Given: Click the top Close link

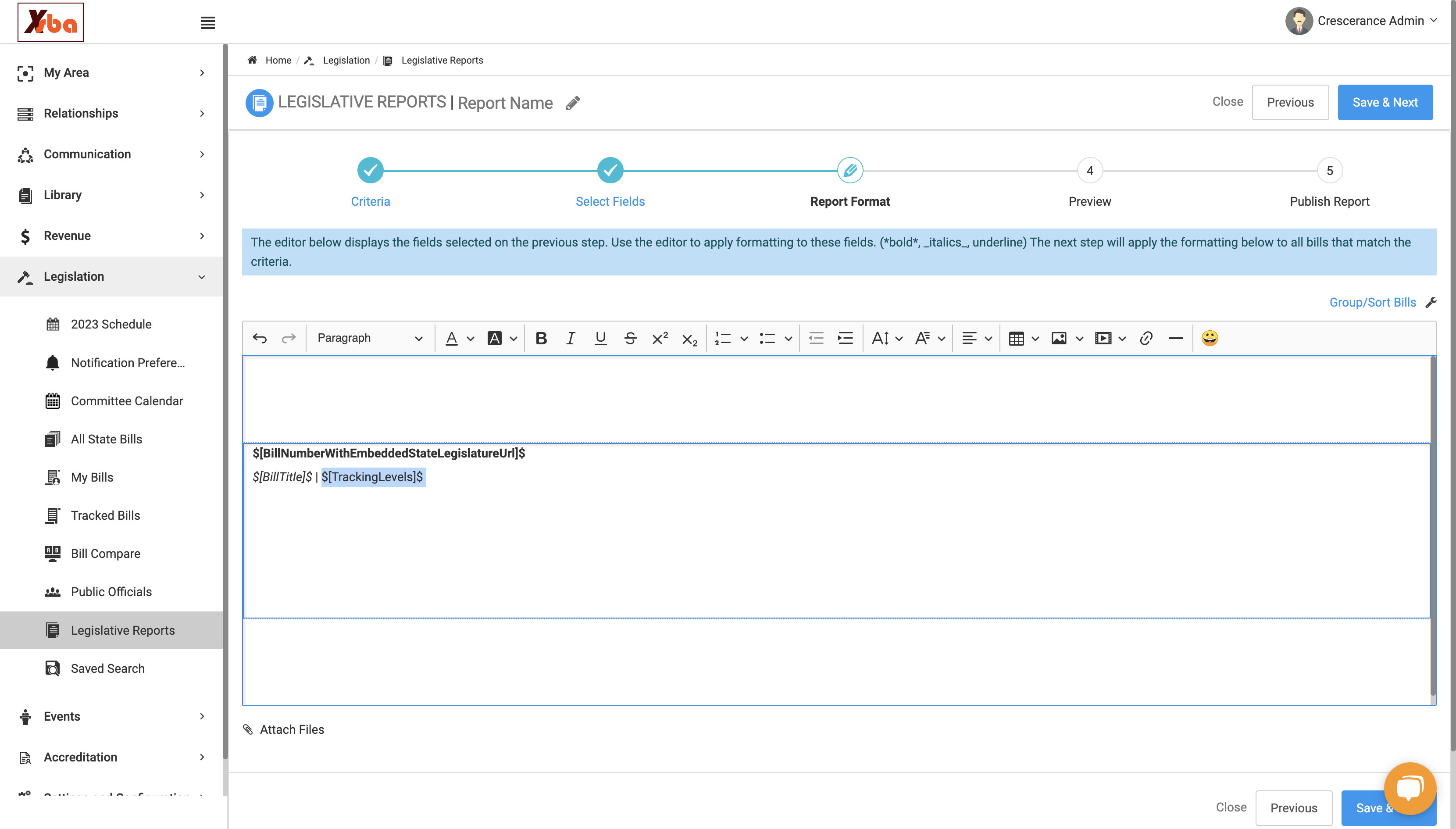Looking at the screenshot, I should tap(1228, 102).
